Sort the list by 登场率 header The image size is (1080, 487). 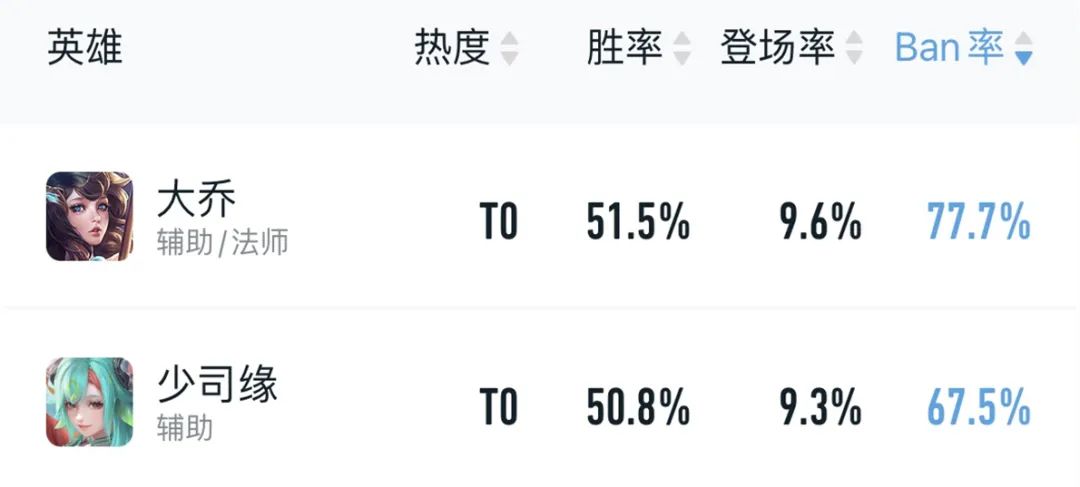tap(778, 48)
